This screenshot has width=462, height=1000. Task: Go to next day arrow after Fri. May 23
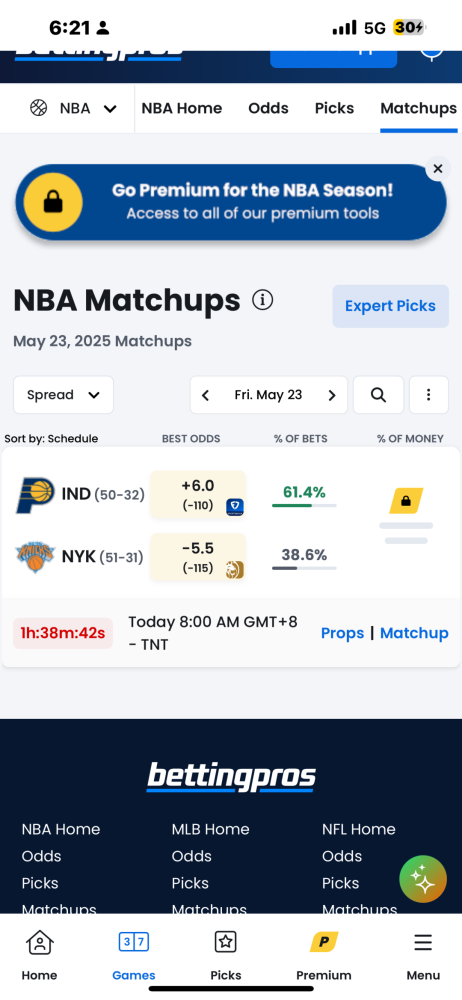tap(332, 395)
